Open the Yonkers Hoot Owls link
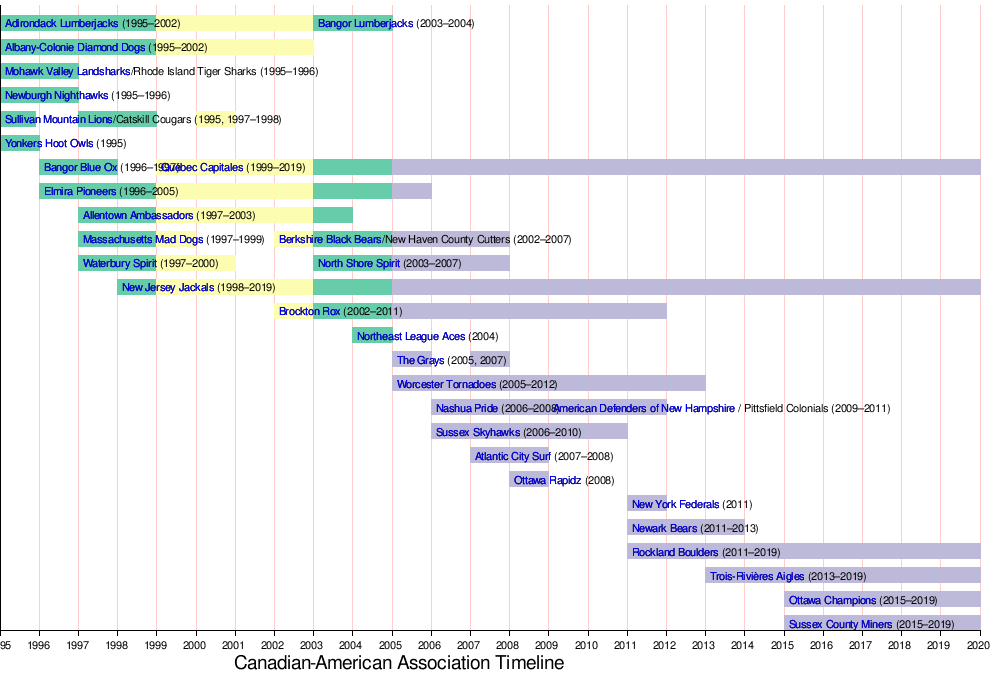 point(49,143)
